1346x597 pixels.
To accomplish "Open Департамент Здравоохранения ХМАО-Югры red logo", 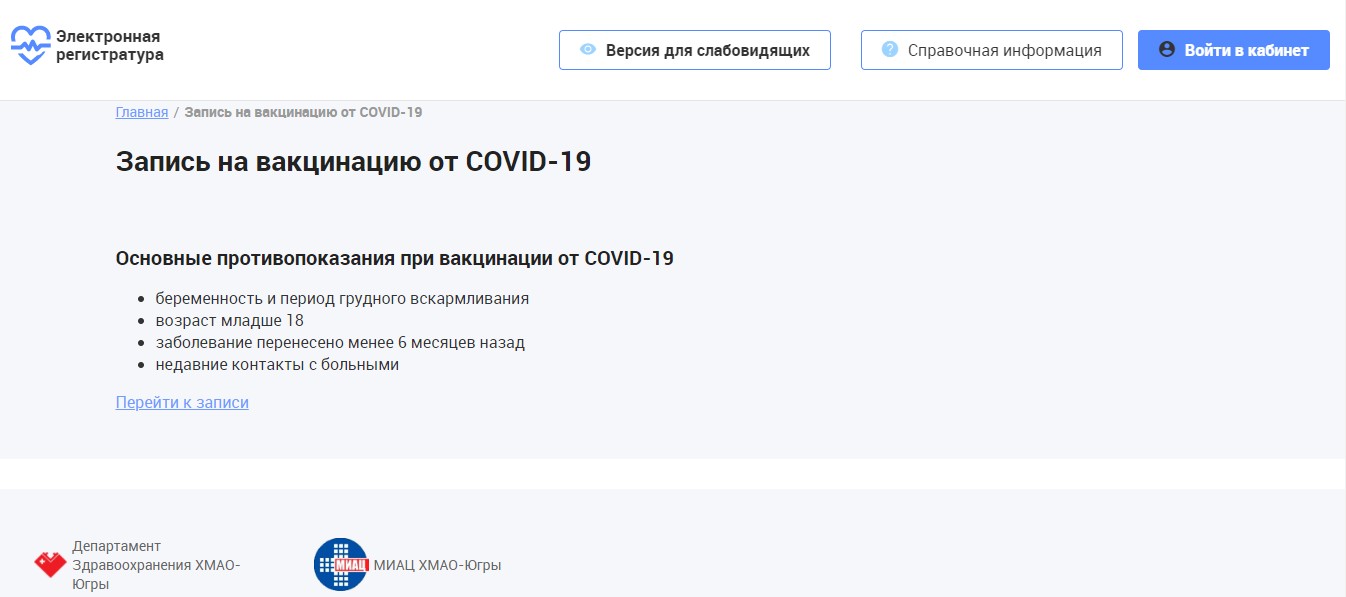I will [x=50, y=565].
